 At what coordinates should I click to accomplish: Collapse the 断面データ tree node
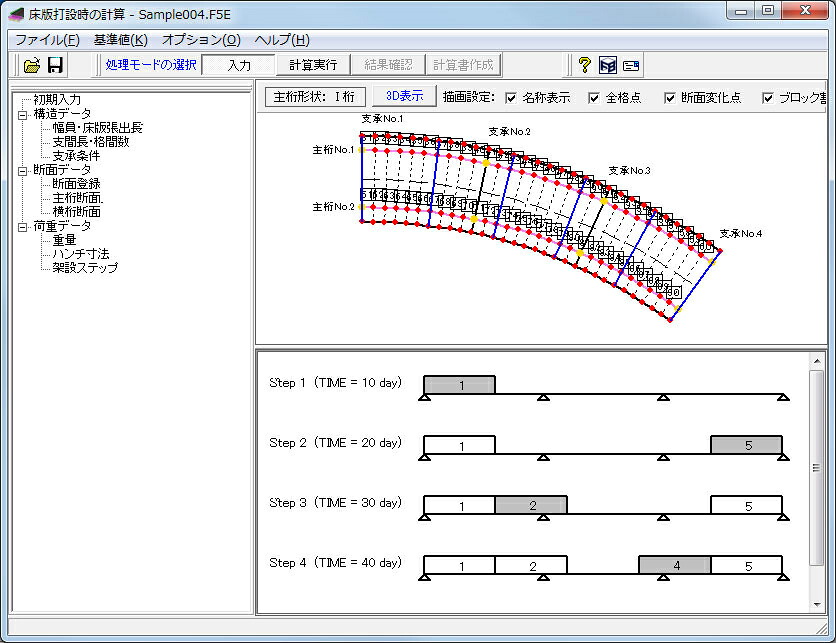(22, 171)
